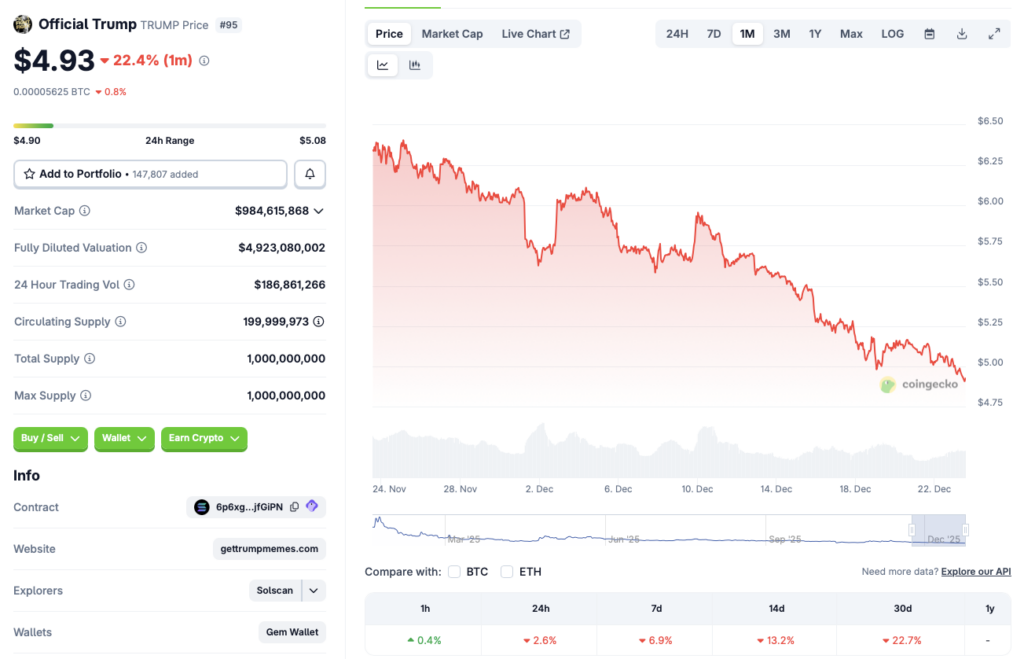Viewport: 1024px width, 659px height.
Task: Open the Solscan explorers dropdown chevron
Action: click(x=313, y=590)
